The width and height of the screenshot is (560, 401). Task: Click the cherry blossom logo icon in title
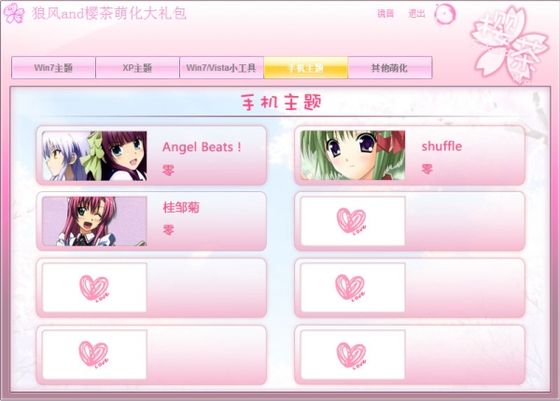point(14,13)
